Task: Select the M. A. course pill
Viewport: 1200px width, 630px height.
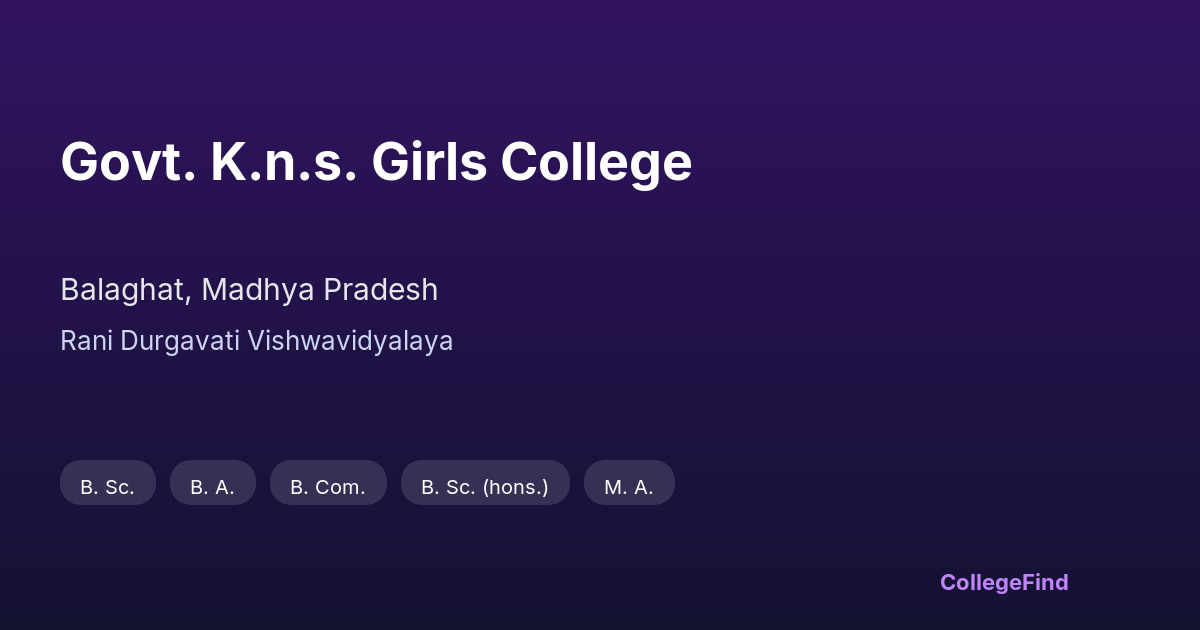Action: [x=629, y=486]
